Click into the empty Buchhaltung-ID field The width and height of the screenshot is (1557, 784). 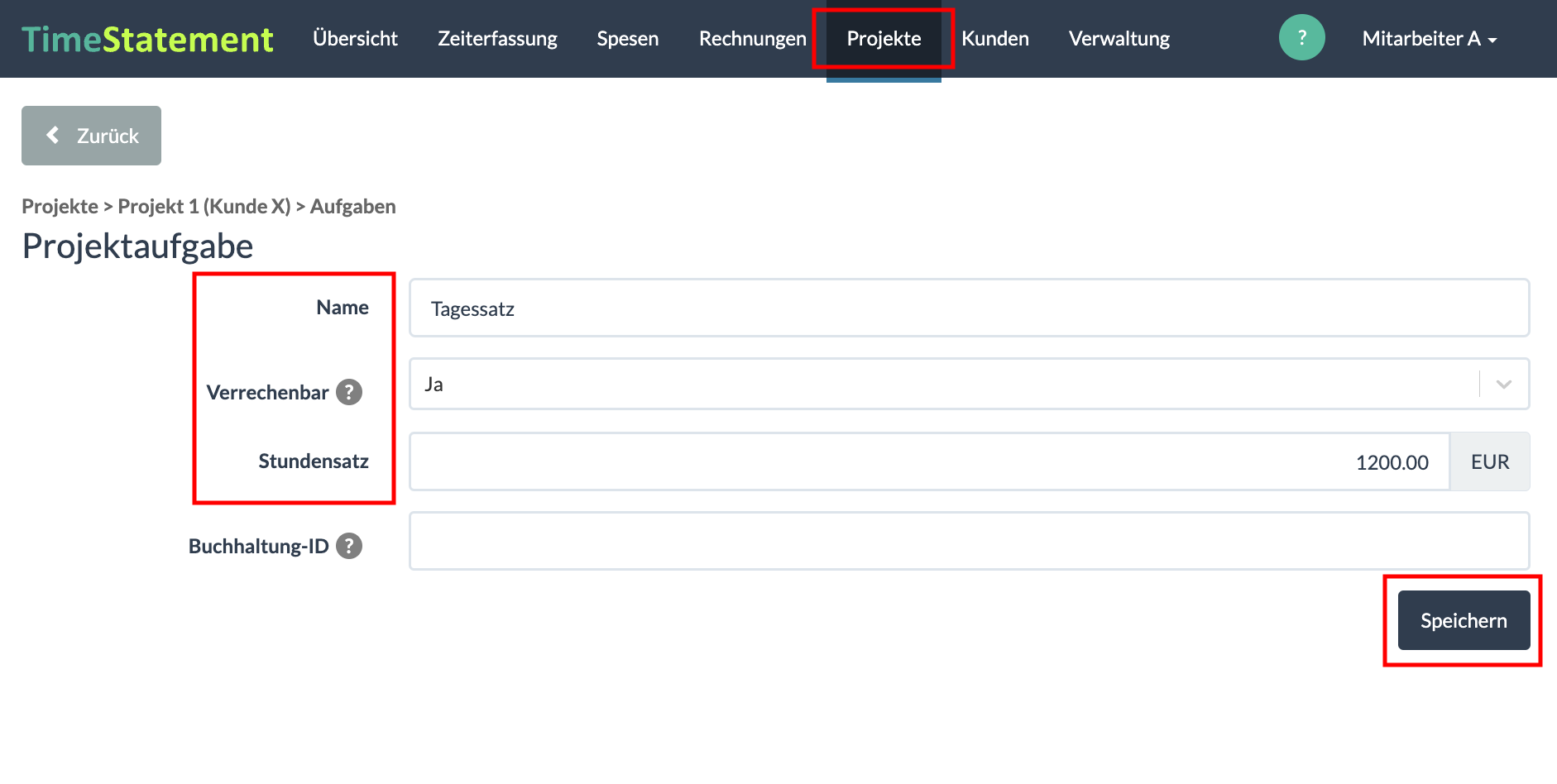tap(969, 541)
